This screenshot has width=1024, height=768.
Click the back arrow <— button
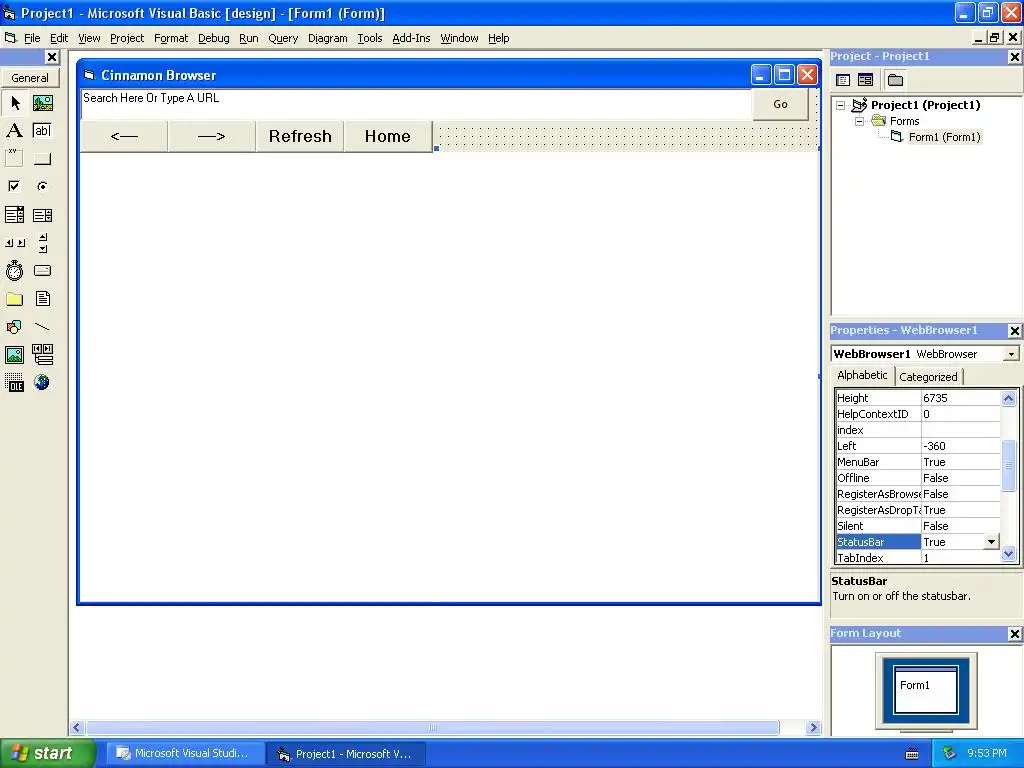pyautogui.click(x=124, y=136)
